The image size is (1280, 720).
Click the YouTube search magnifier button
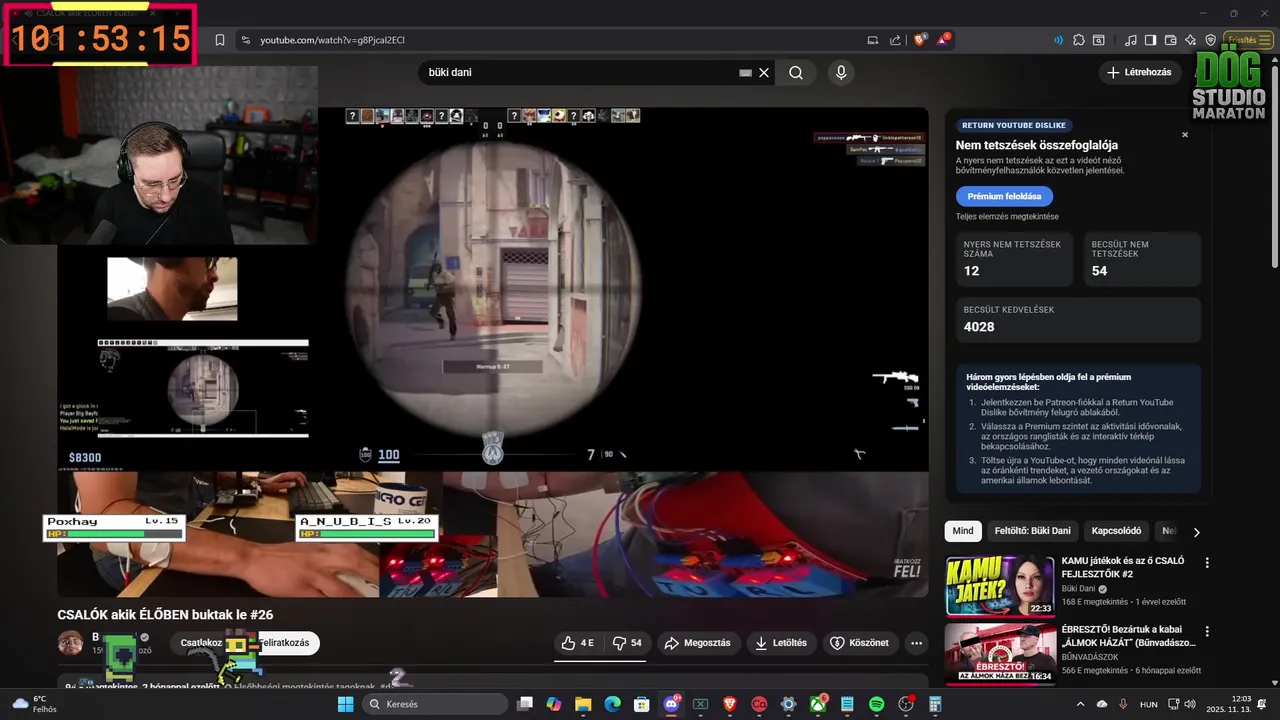pyautogui.click(x=796, y=72)
